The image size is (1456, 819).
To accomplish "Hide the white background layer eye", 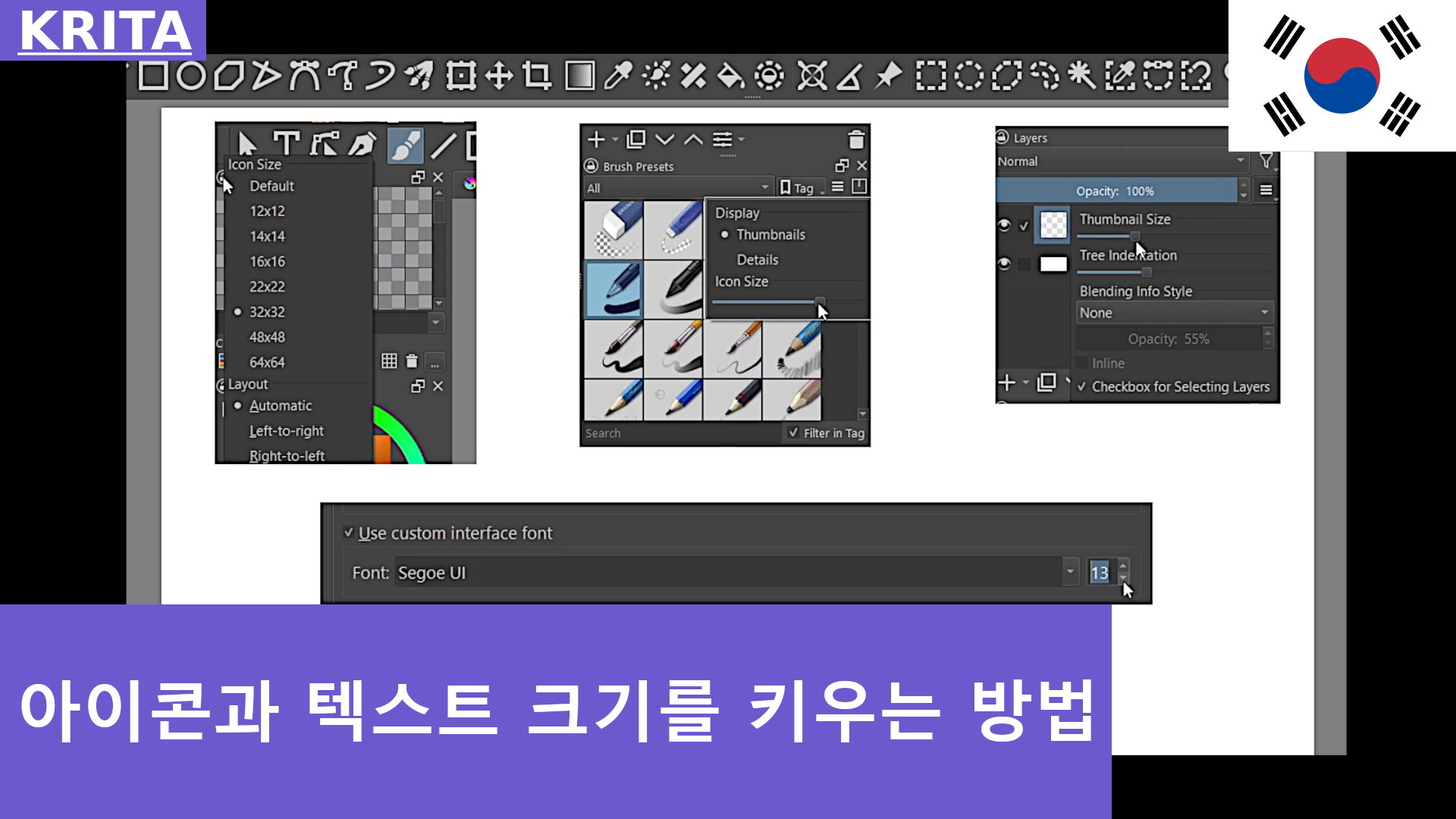I will point(1004,264).
